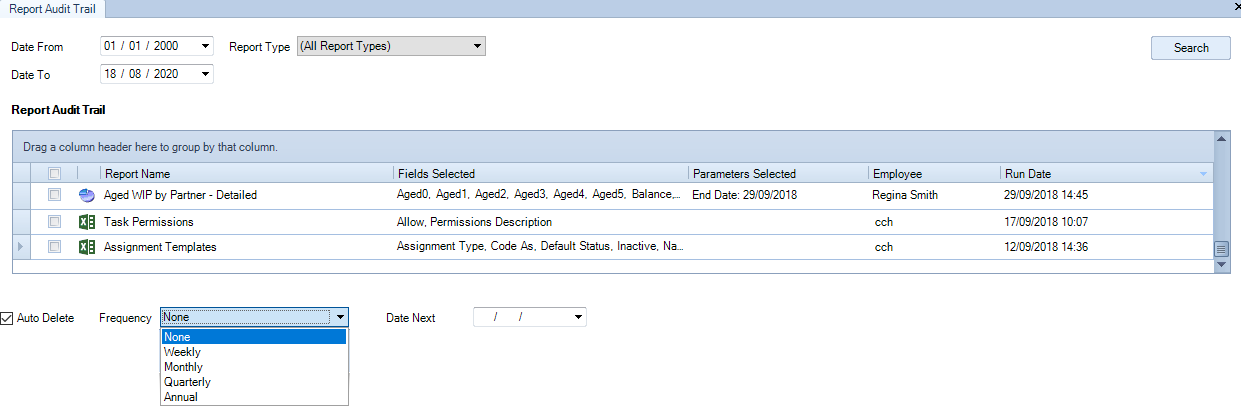Sort by the Fields Selected column header

coord(541,174)
